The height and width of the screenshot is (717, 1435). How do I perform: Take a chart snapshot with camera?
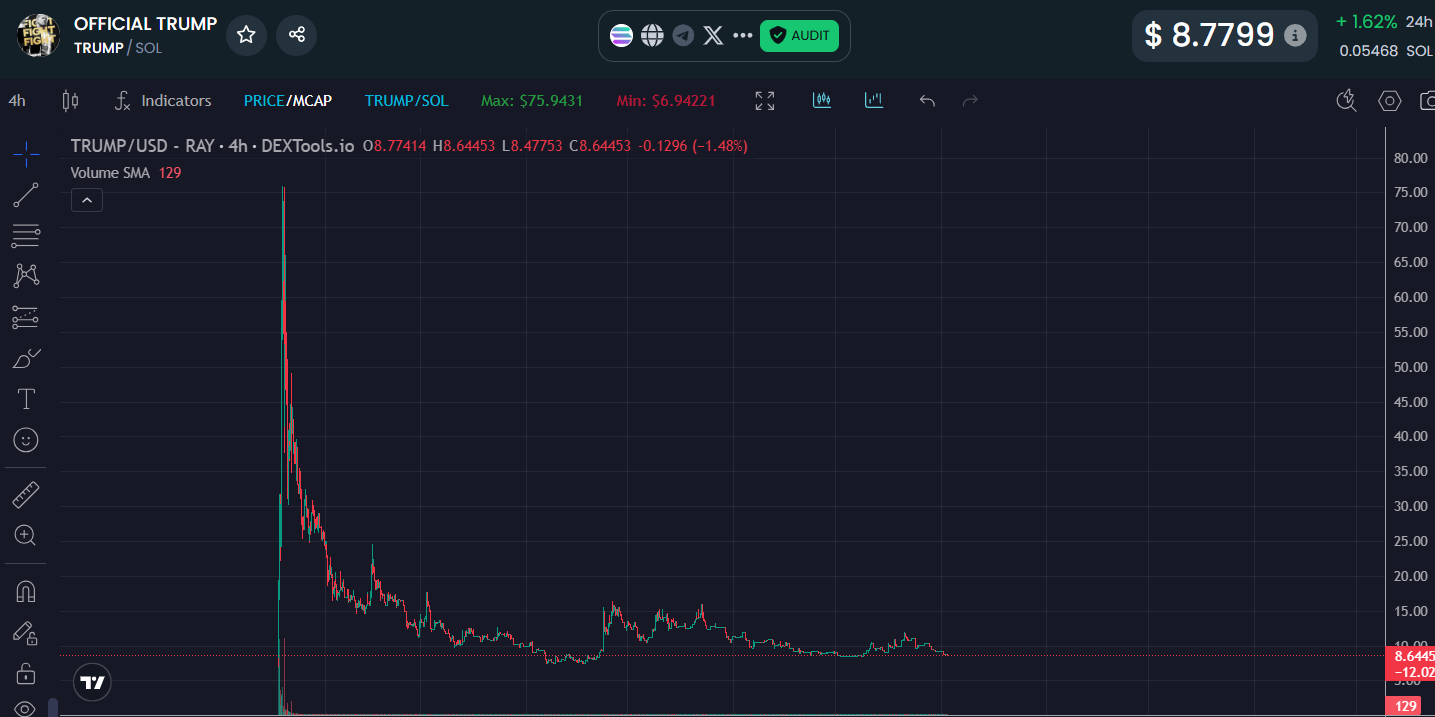point(1427,101)
